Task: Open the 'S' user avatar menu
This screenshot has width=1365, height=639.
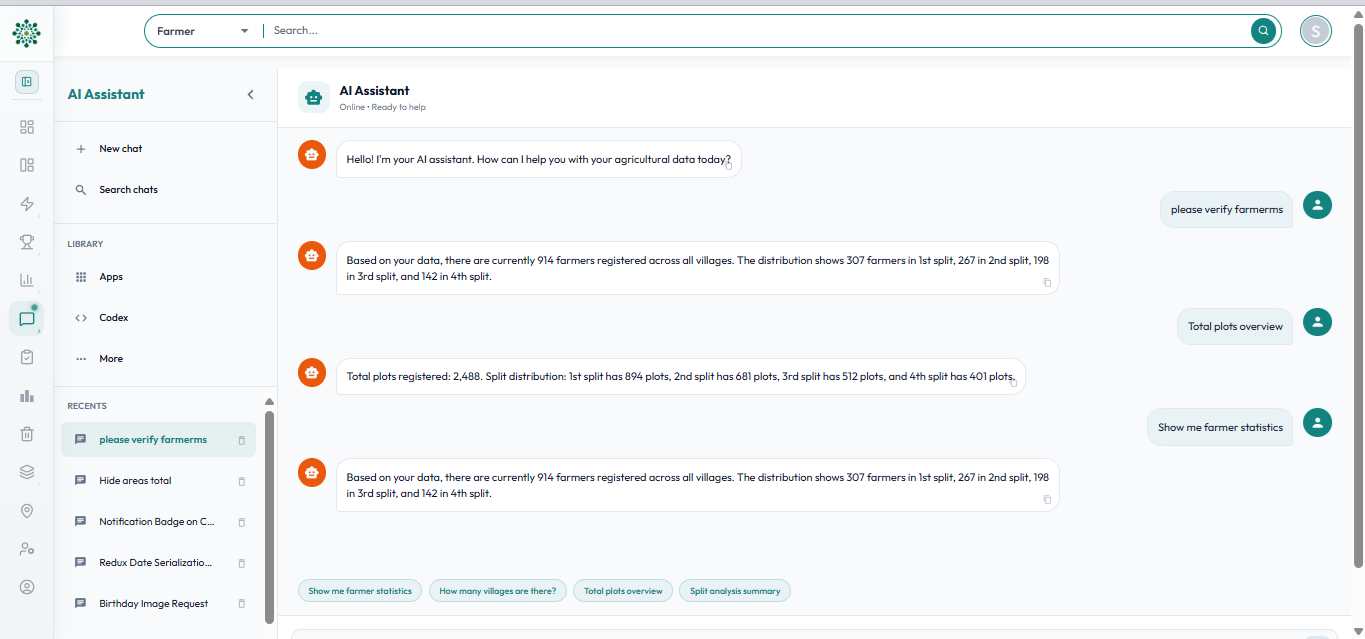Action: pos(1316,31)
